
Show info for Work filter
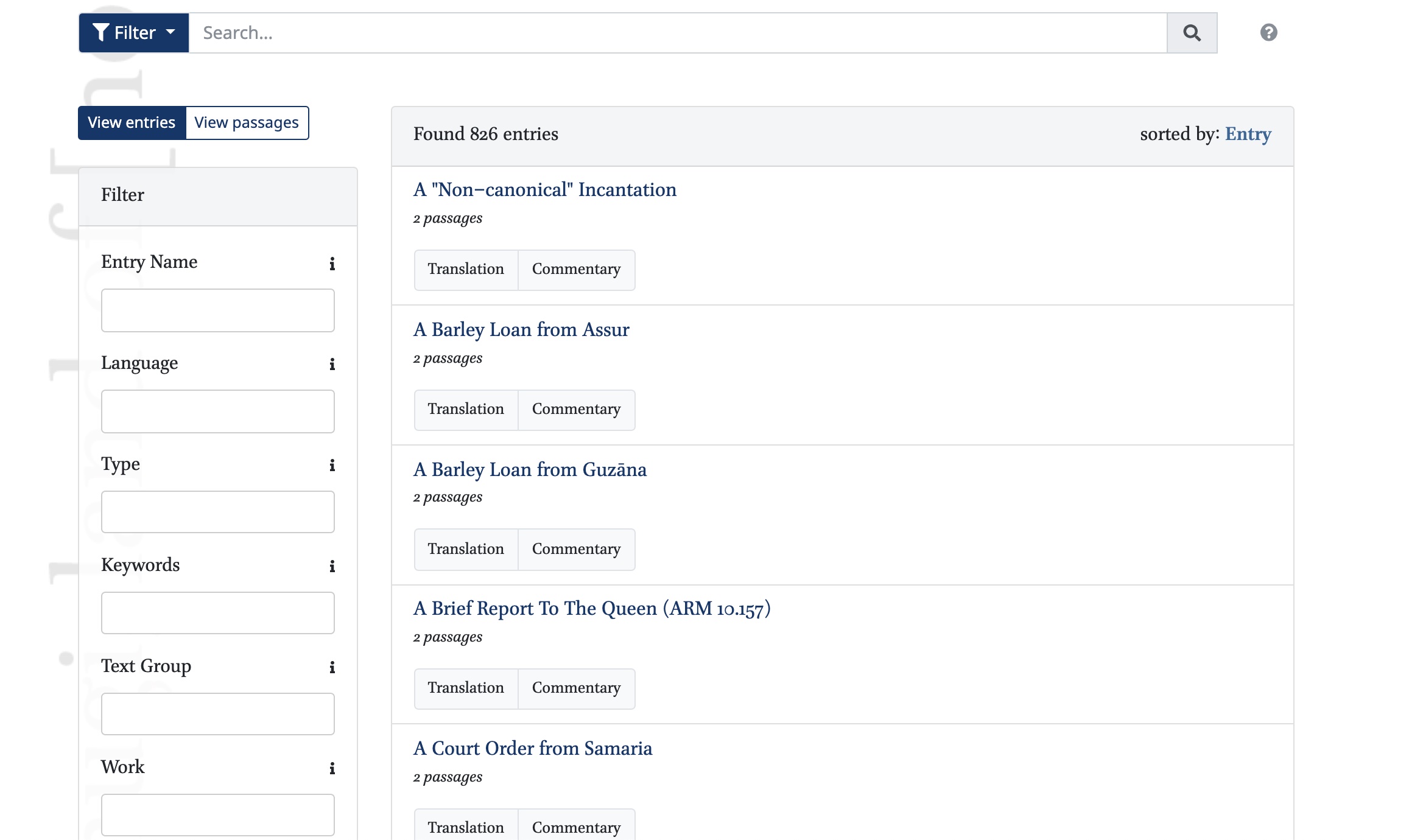332,768
